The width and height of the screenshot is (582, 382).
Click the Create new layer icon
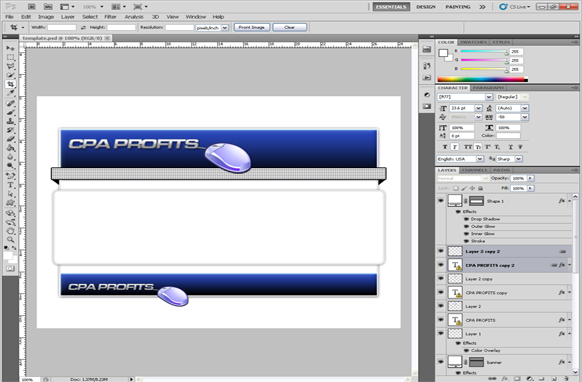pos(554,379)
